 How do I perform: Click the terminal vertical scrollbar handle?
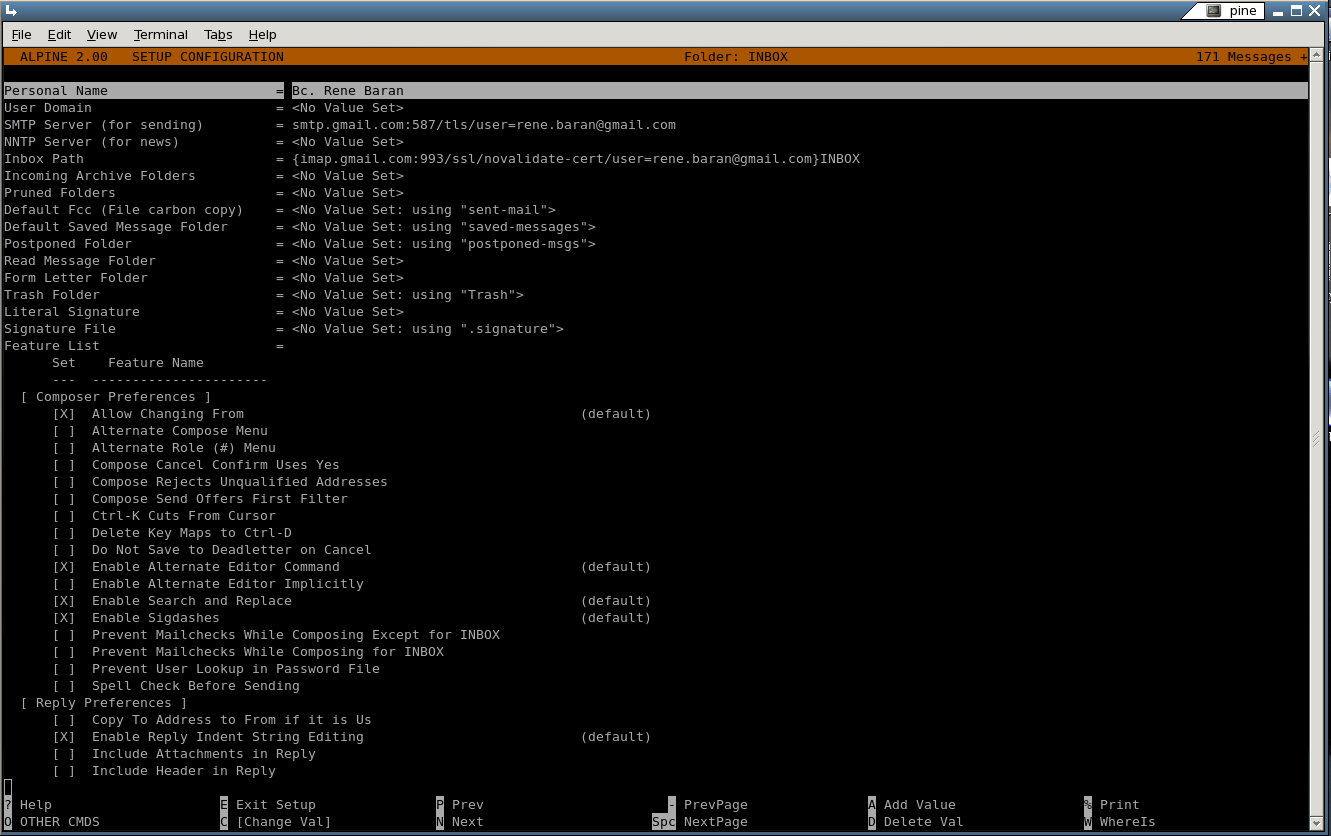(1316, 438)
